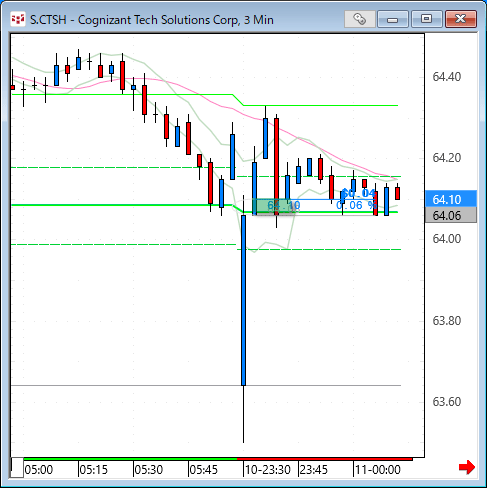487x488 pixels.
Task: Click the blue 64.10 price marker
Action: pos(451,199)
